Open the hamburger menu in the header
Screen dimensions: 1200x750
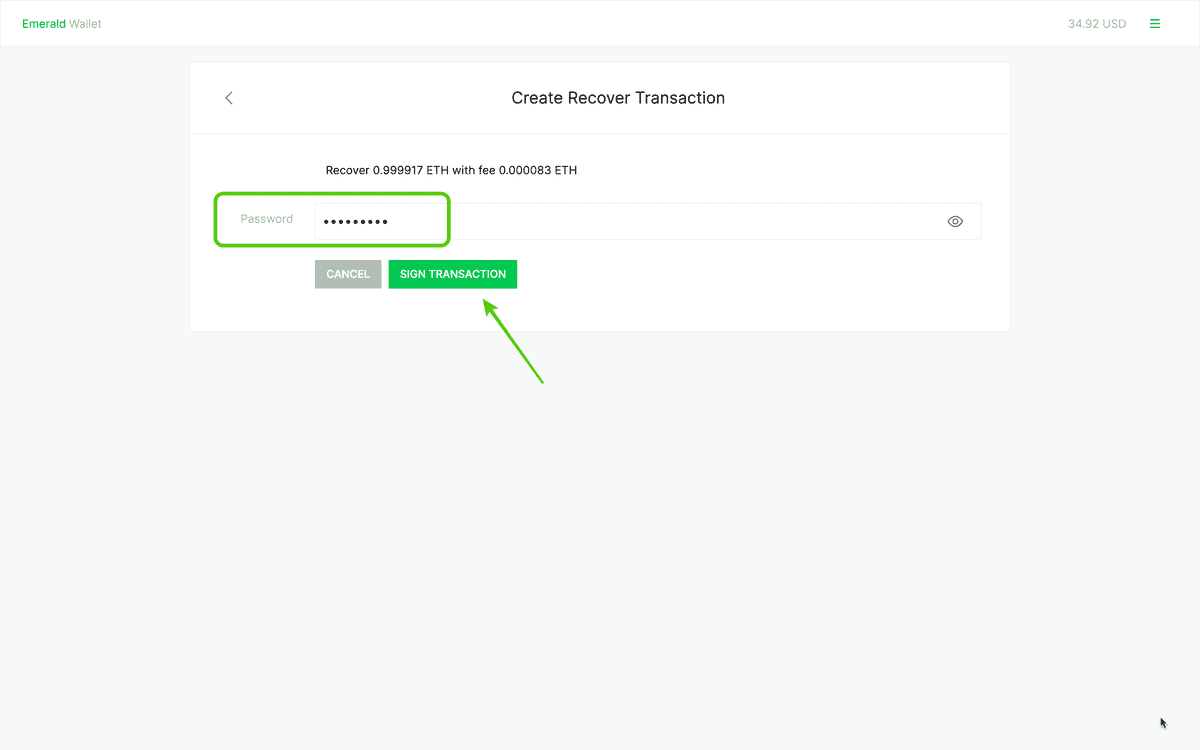pos(1155,24)
